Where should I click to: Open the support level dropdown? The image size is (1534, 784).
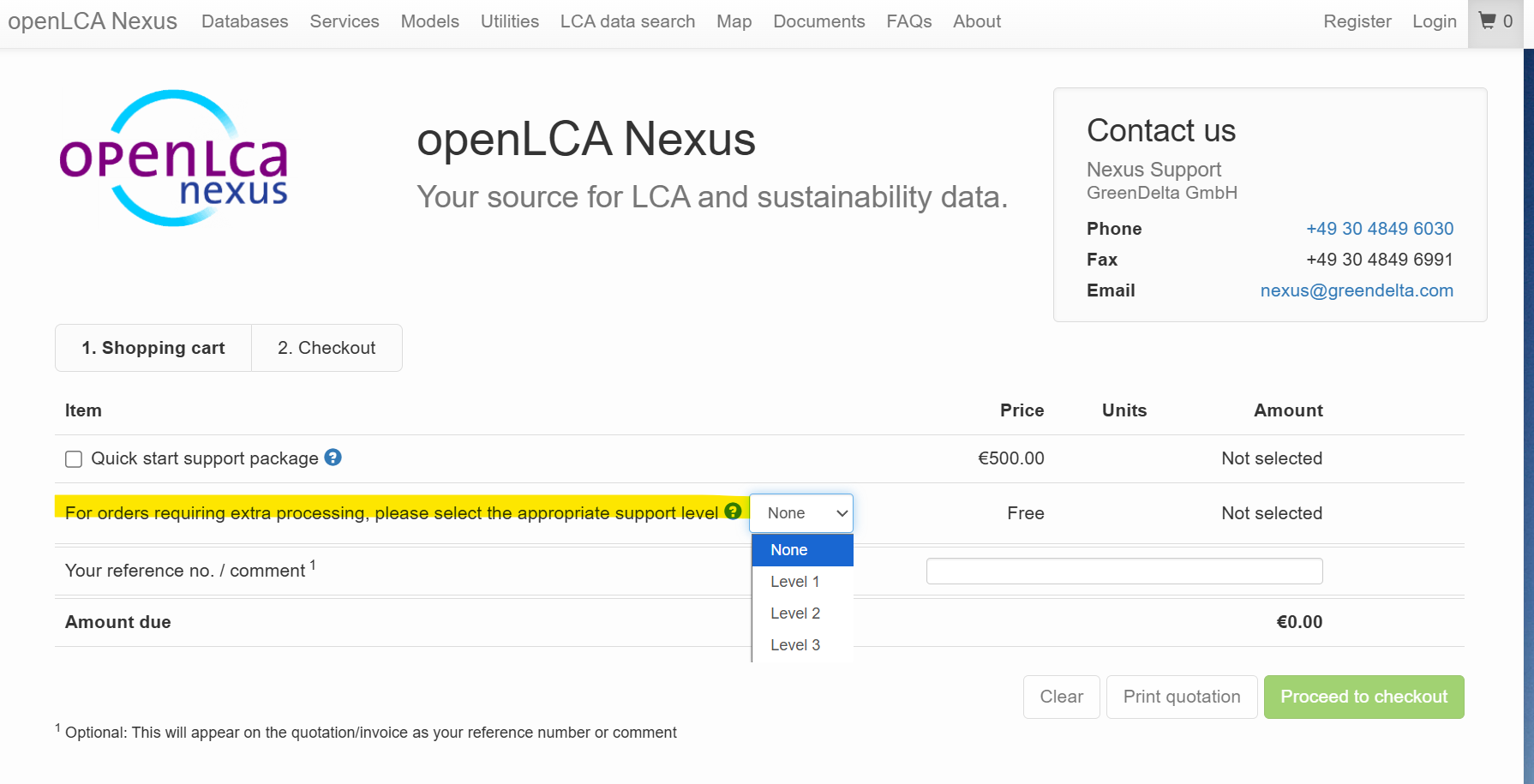(x=801, y=513)
